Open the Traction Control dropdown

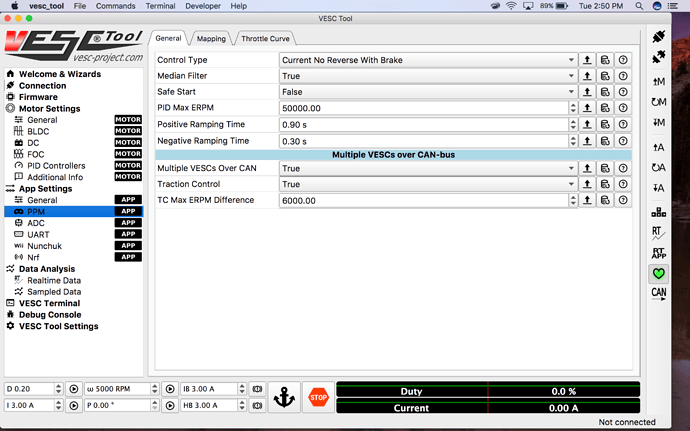pos(424,184)
